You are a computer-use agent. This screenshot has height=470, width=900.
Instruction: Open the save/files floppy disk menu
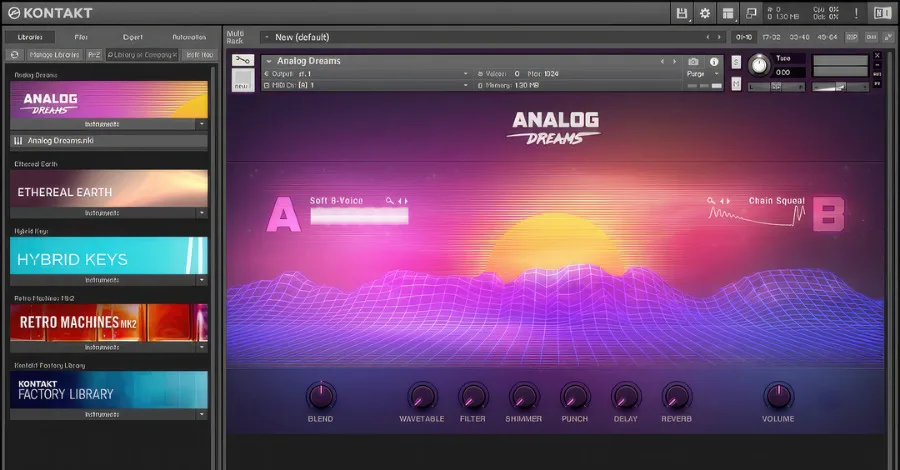click(x=681, y=13)
